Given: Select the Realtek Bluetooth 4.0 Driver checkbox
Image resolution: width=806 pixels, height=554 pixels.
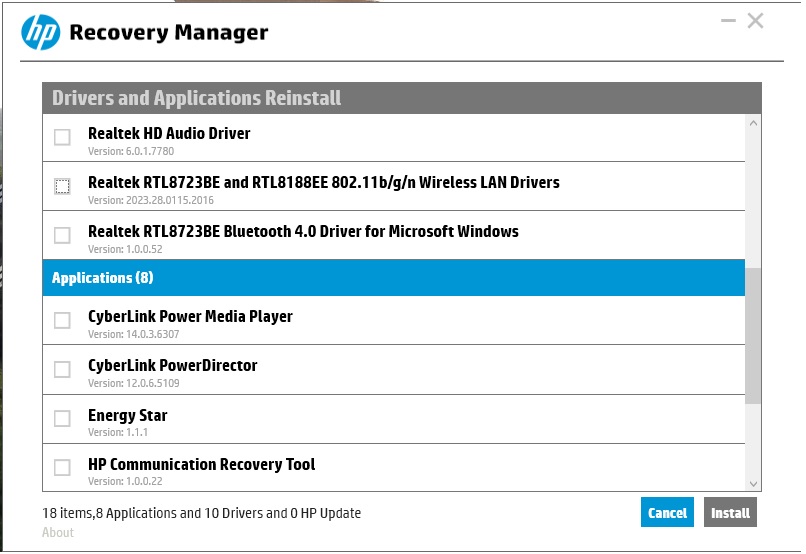Looking at the screenshot, I should point(62,235).
